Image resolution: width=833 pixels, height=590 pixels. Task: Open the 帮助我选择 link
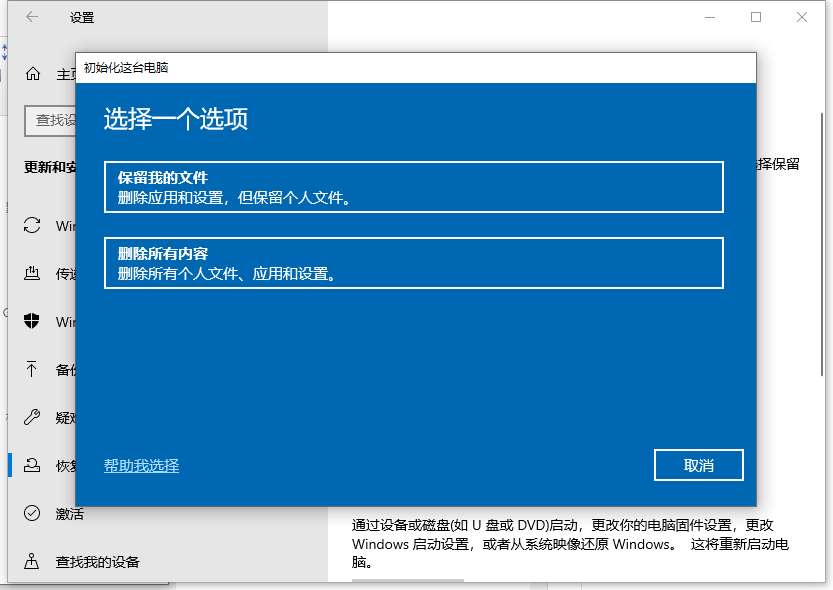[x=140, y=465]
